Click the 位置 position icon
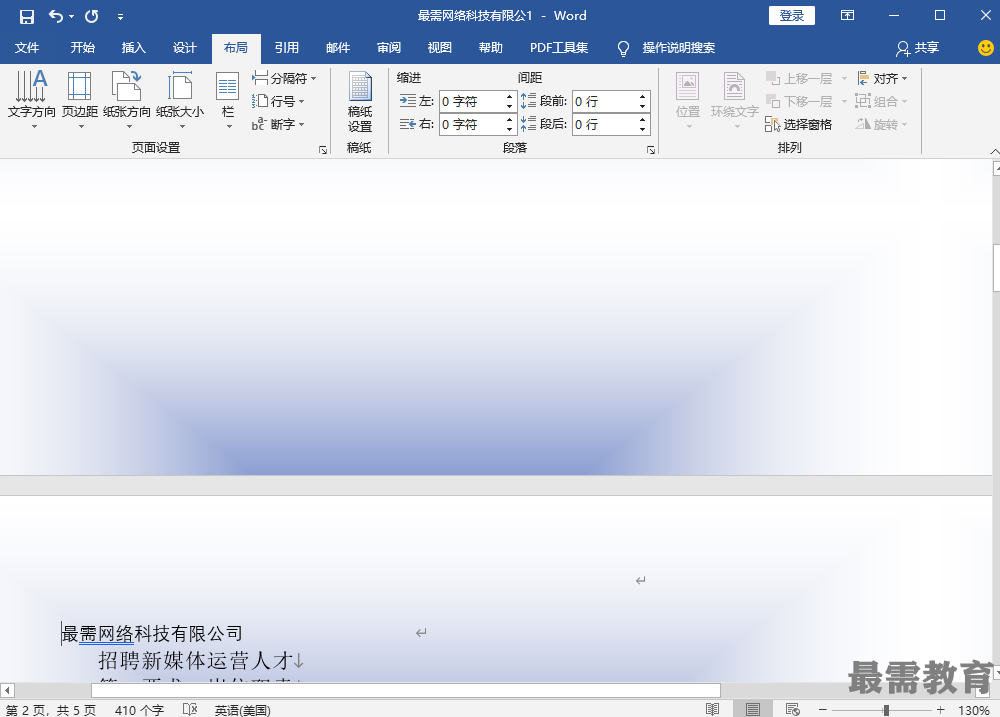The image size is (1000, 717). pos(688,100)
